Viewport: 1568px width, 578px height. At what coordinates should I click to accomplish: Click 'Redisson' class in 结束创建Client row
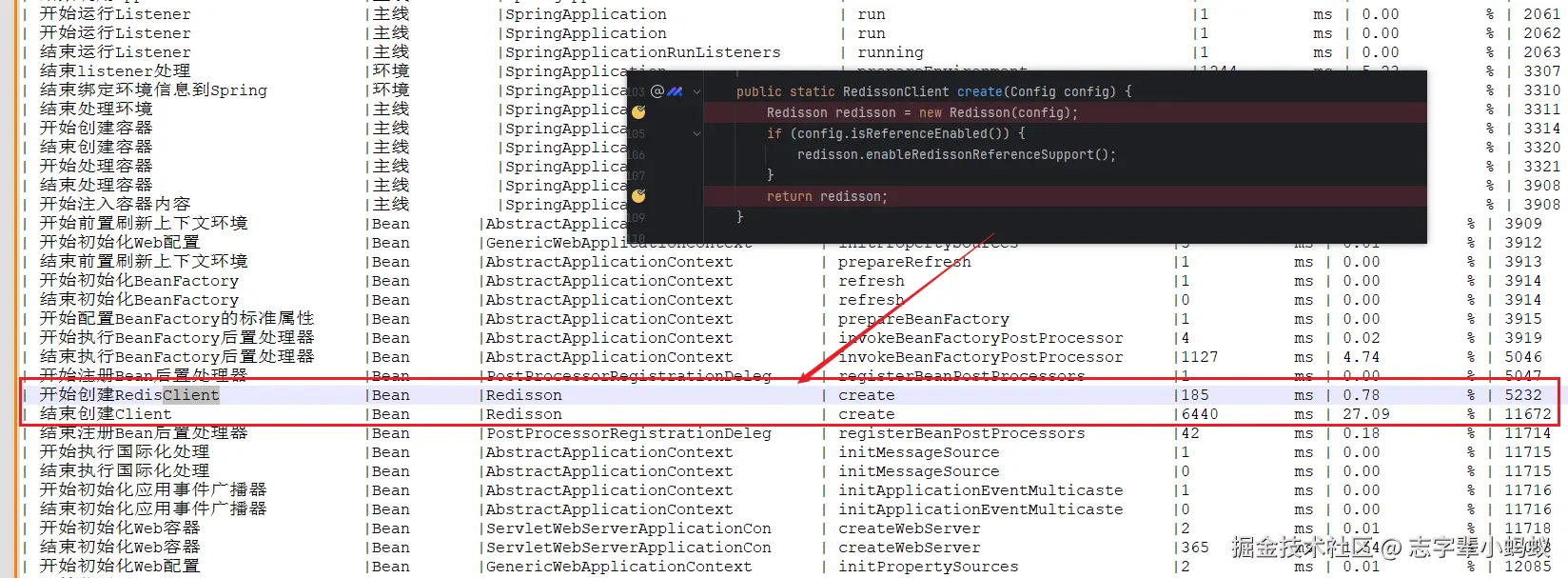[524, 413]
